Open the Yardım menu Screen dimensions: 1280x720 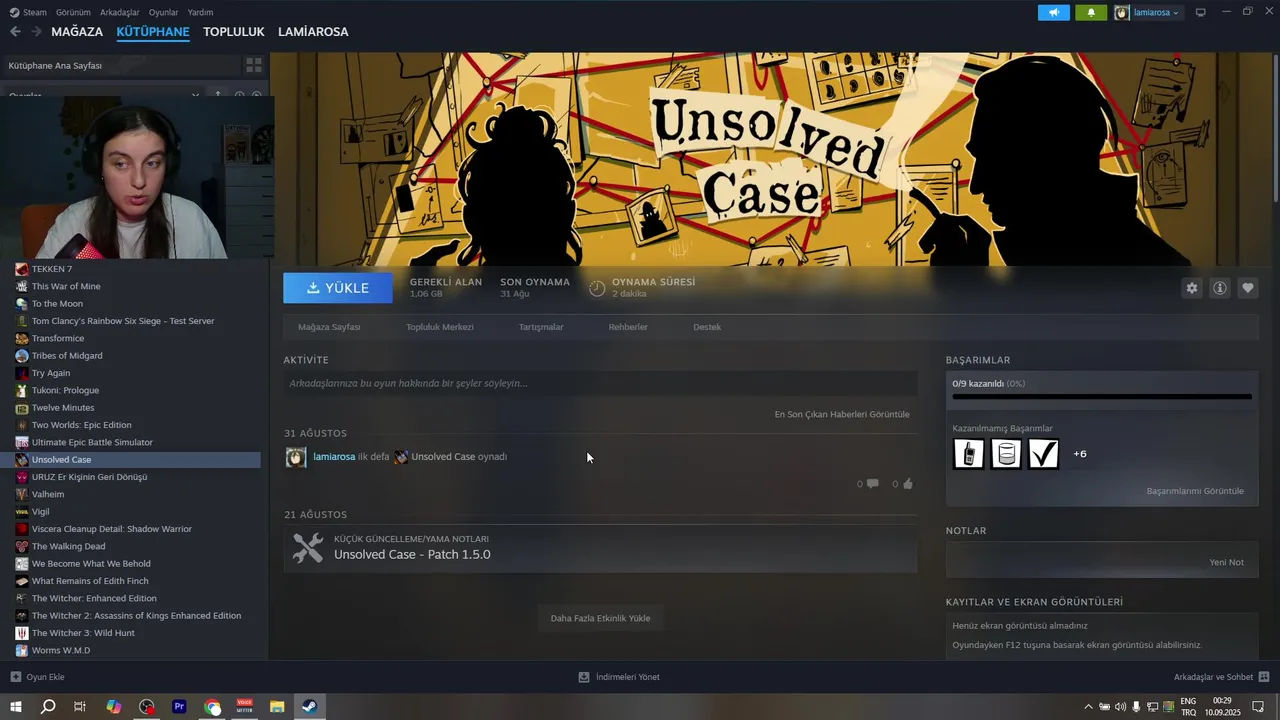click(200, 12)
